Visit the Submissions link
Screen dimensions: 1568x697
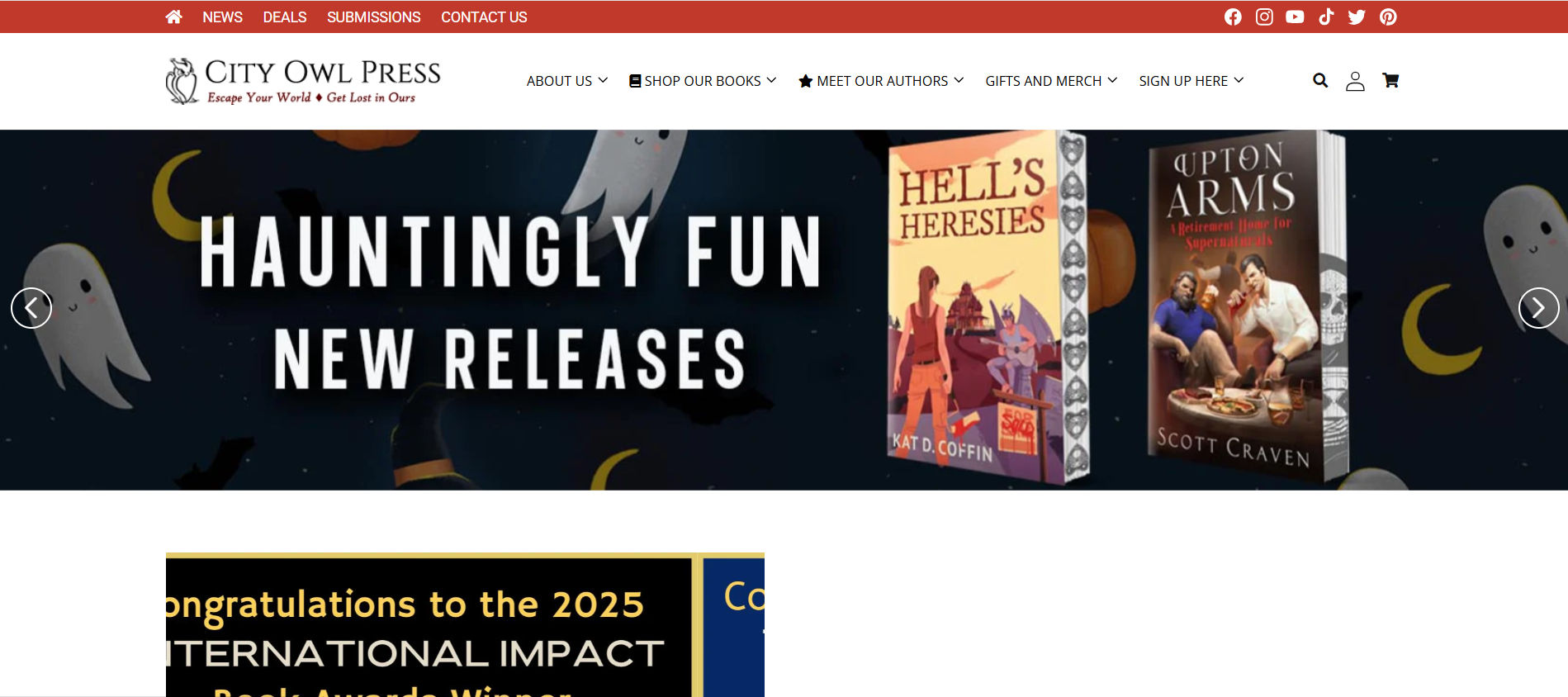tap(373, 17)
